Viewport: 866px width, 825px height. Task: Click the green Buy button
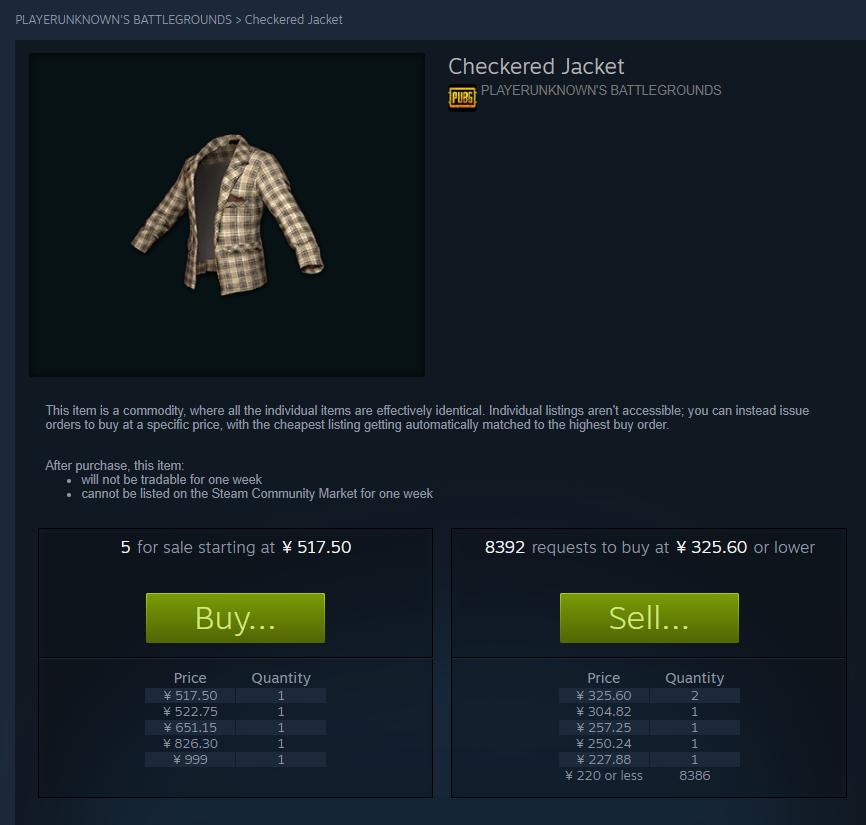235,618
